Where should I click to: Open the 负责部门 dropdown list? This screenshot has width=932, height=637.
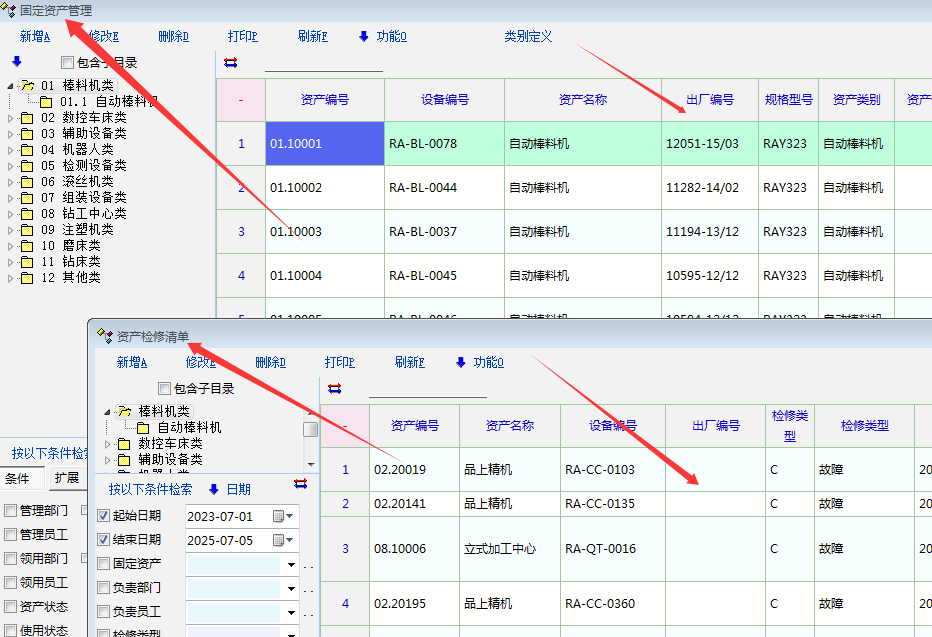pyautogui.click(x=292, y=588)
